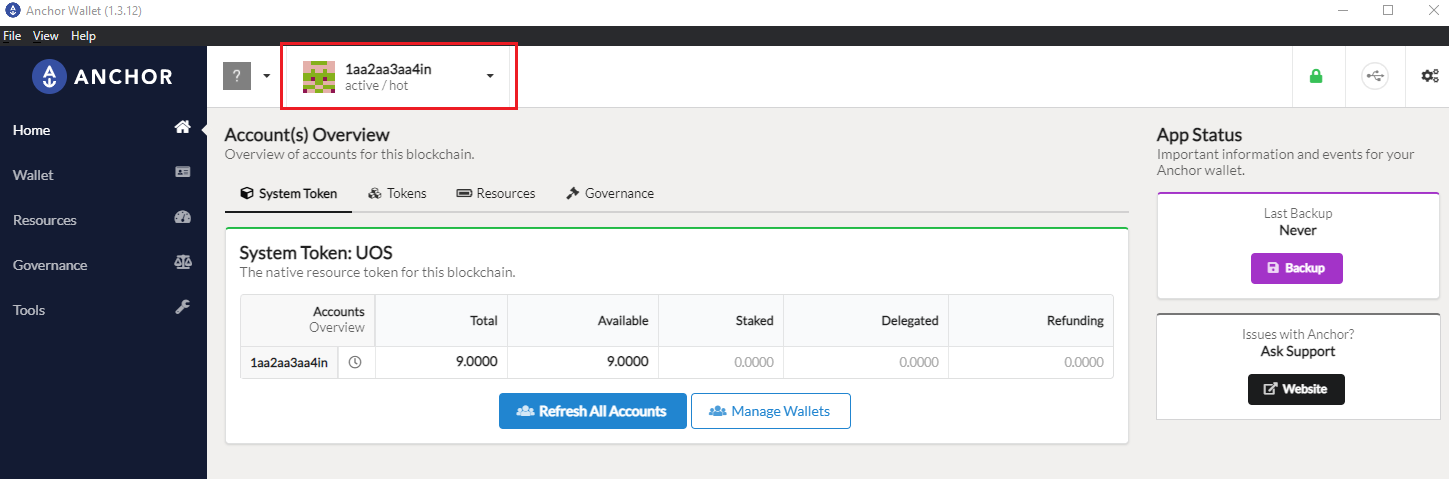Click Manage Wallets button
Viewport: 1449px width, 479px height.
pos(771,411)
